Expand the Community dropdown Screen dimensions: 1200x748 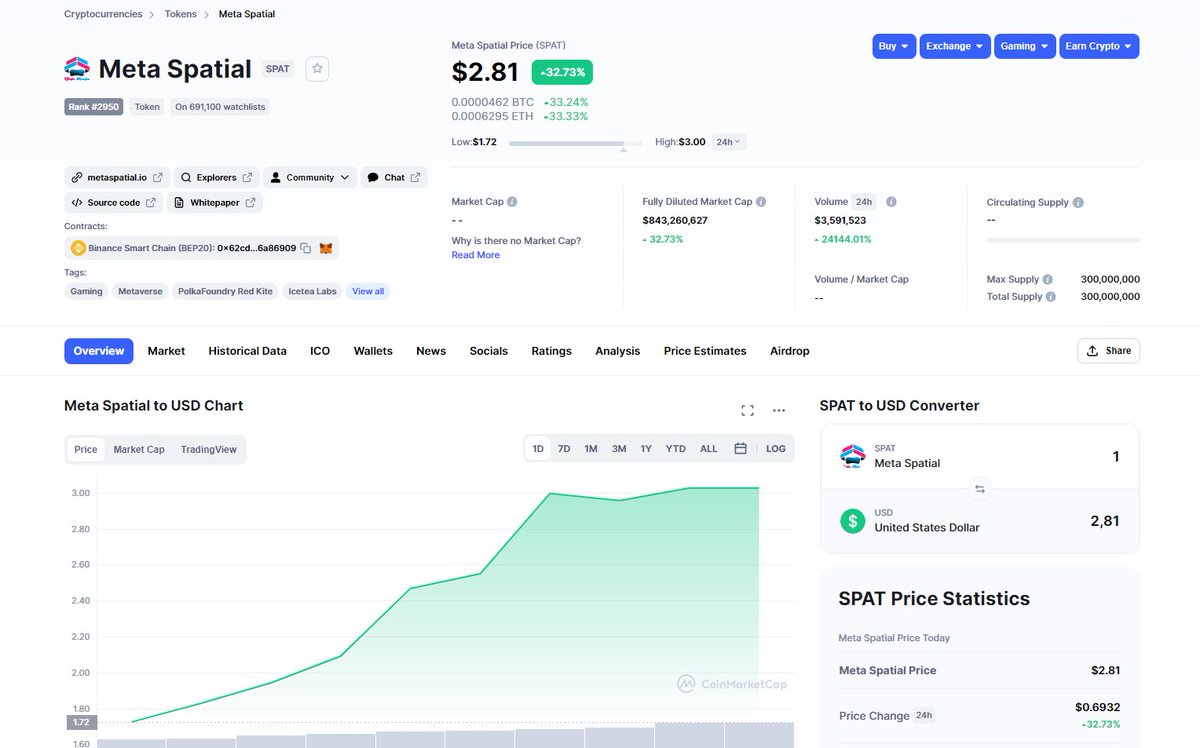(x=310, y=177)
